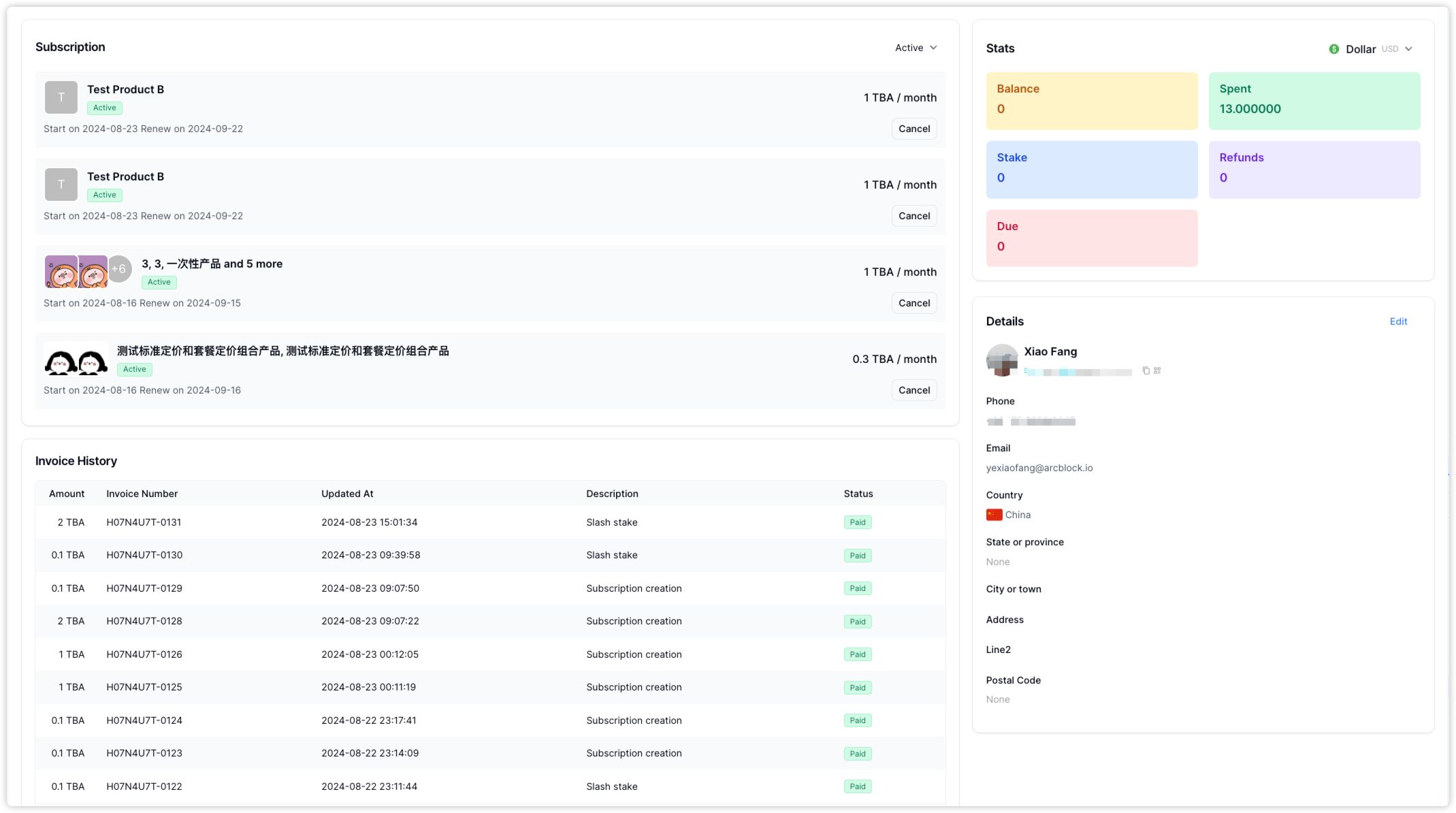The width and height of the screenshot is (1456, 813).
Task: Click the green Dollar currency icon
Action: (x=1333, y=49)
